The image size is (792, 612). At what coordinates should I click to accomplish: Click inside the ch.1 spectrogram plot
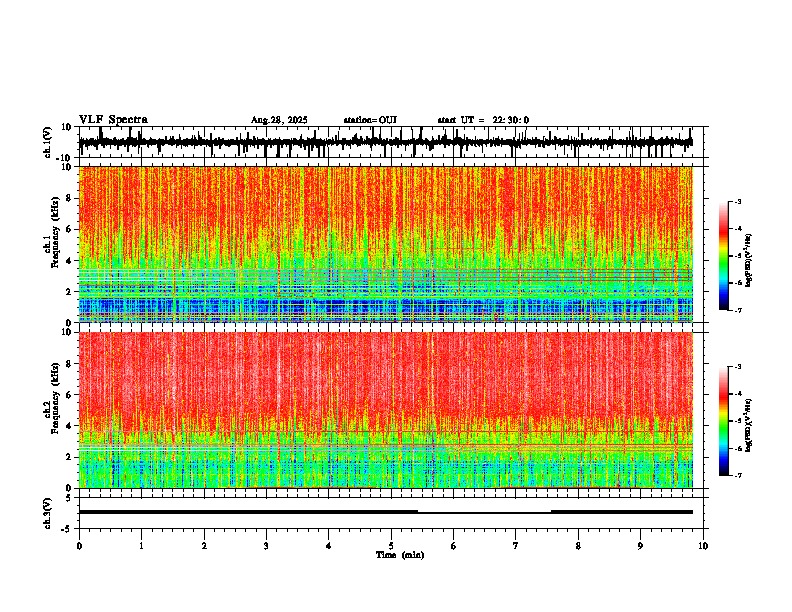pyautogui.click(x=385, y=244)
